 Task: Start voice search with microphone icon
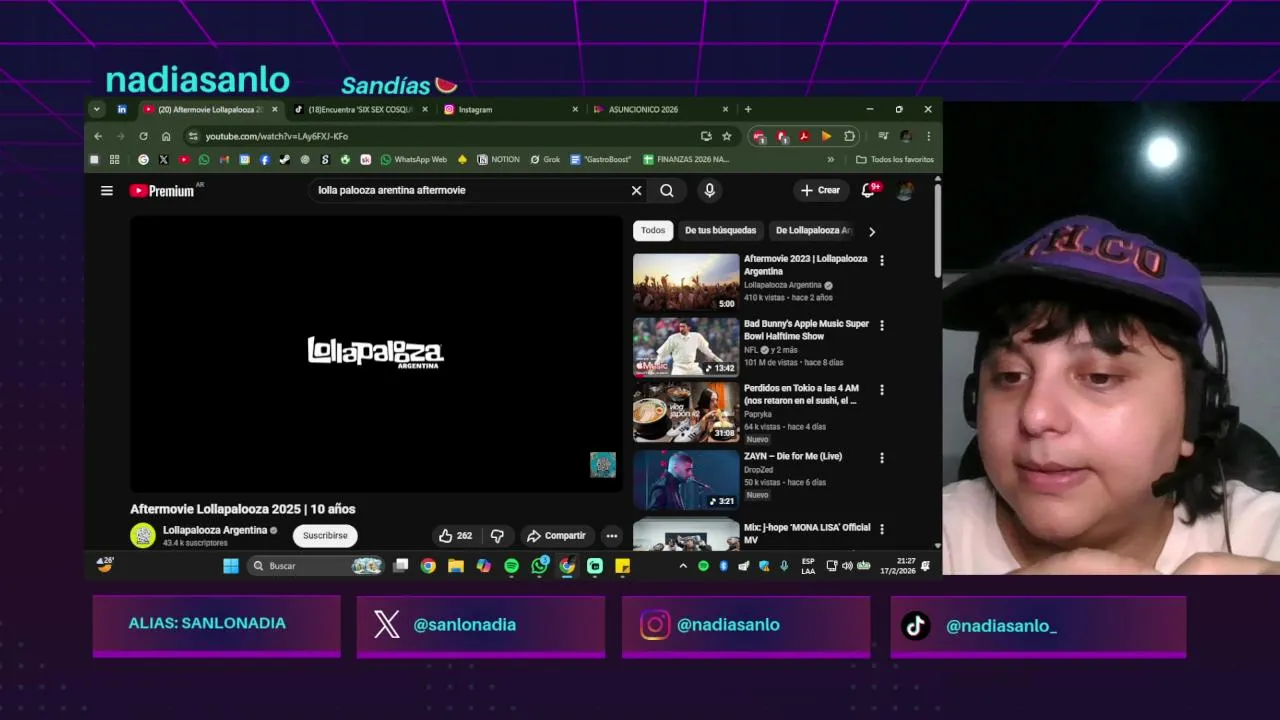709,190
